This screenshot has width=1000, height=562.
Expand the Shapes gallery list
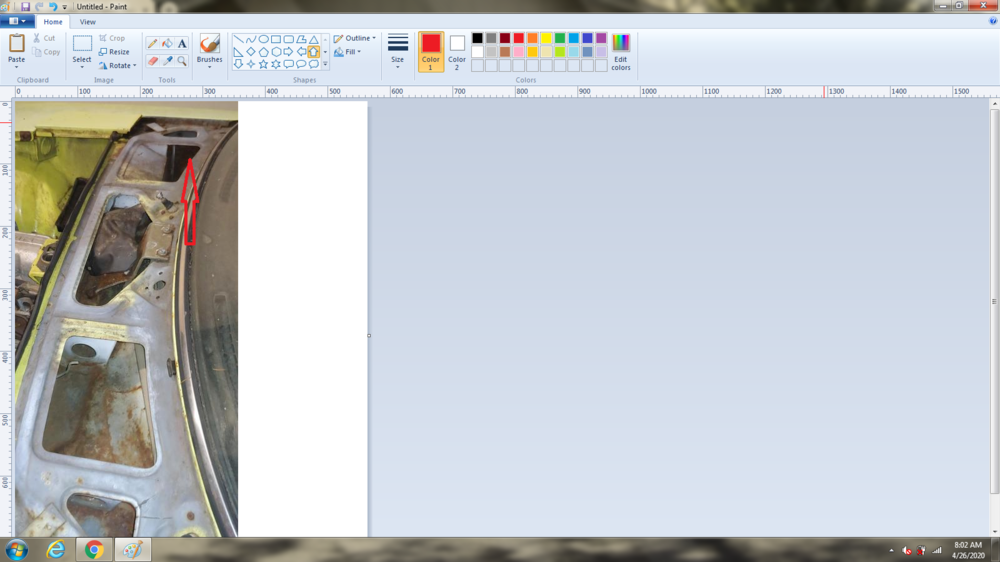click(325, 64)
